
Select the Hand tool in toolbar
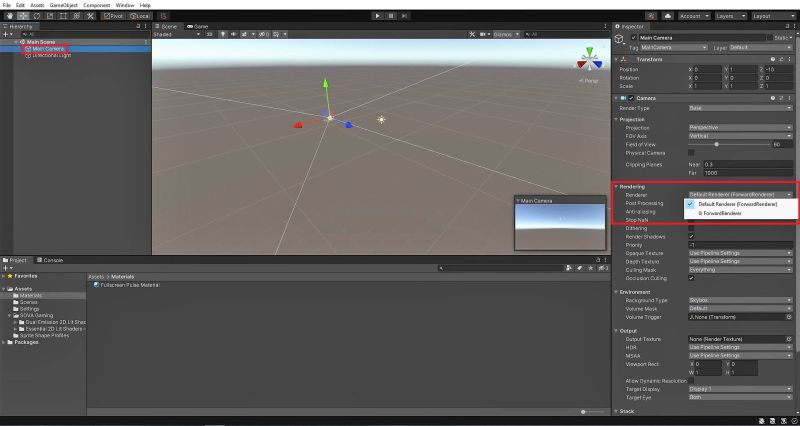(10, 16)
